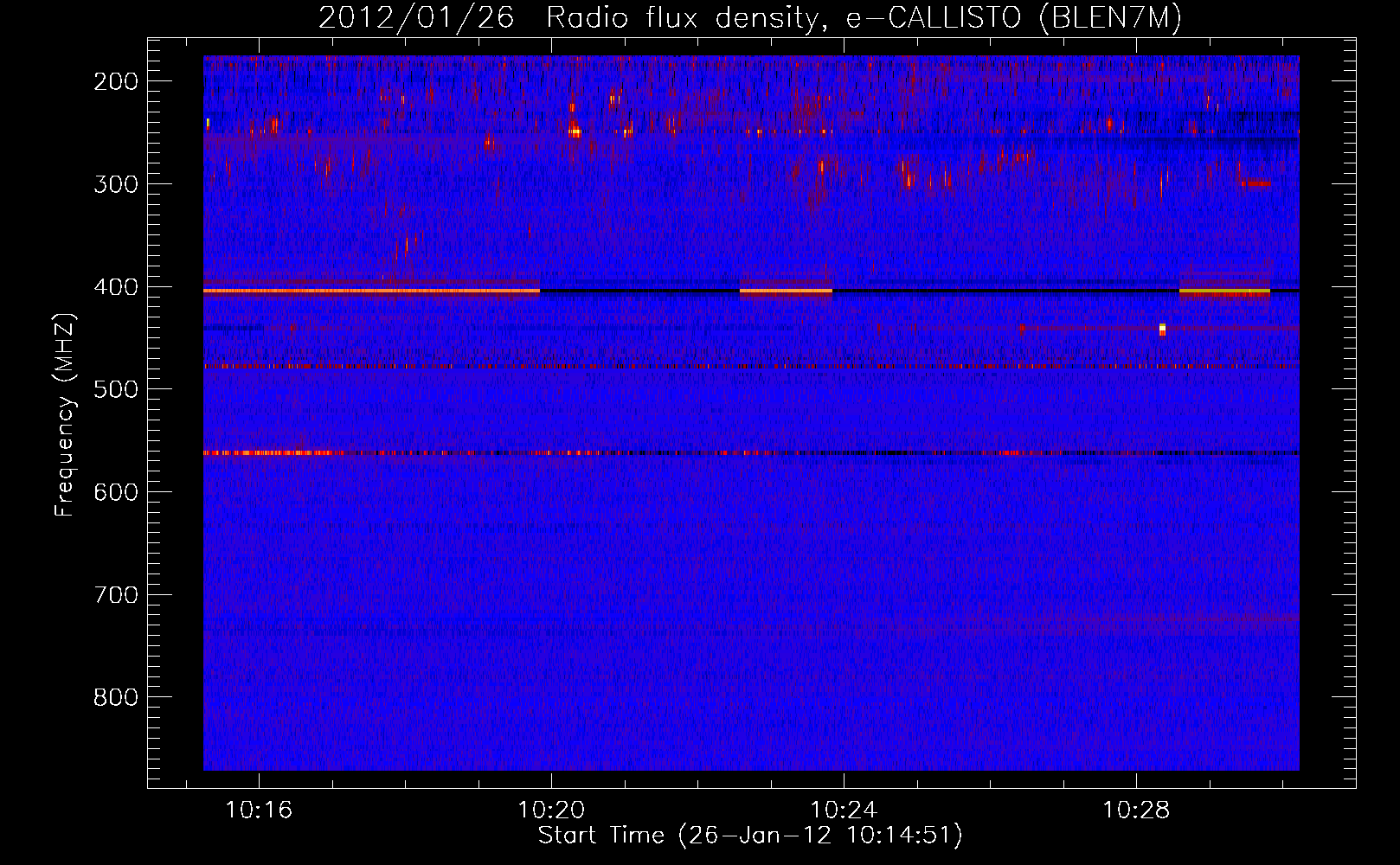This screenshot has width=1400, height=865.
Task: Click the bright burst near 250 MHz at 10:20
Action: (575, 131)
